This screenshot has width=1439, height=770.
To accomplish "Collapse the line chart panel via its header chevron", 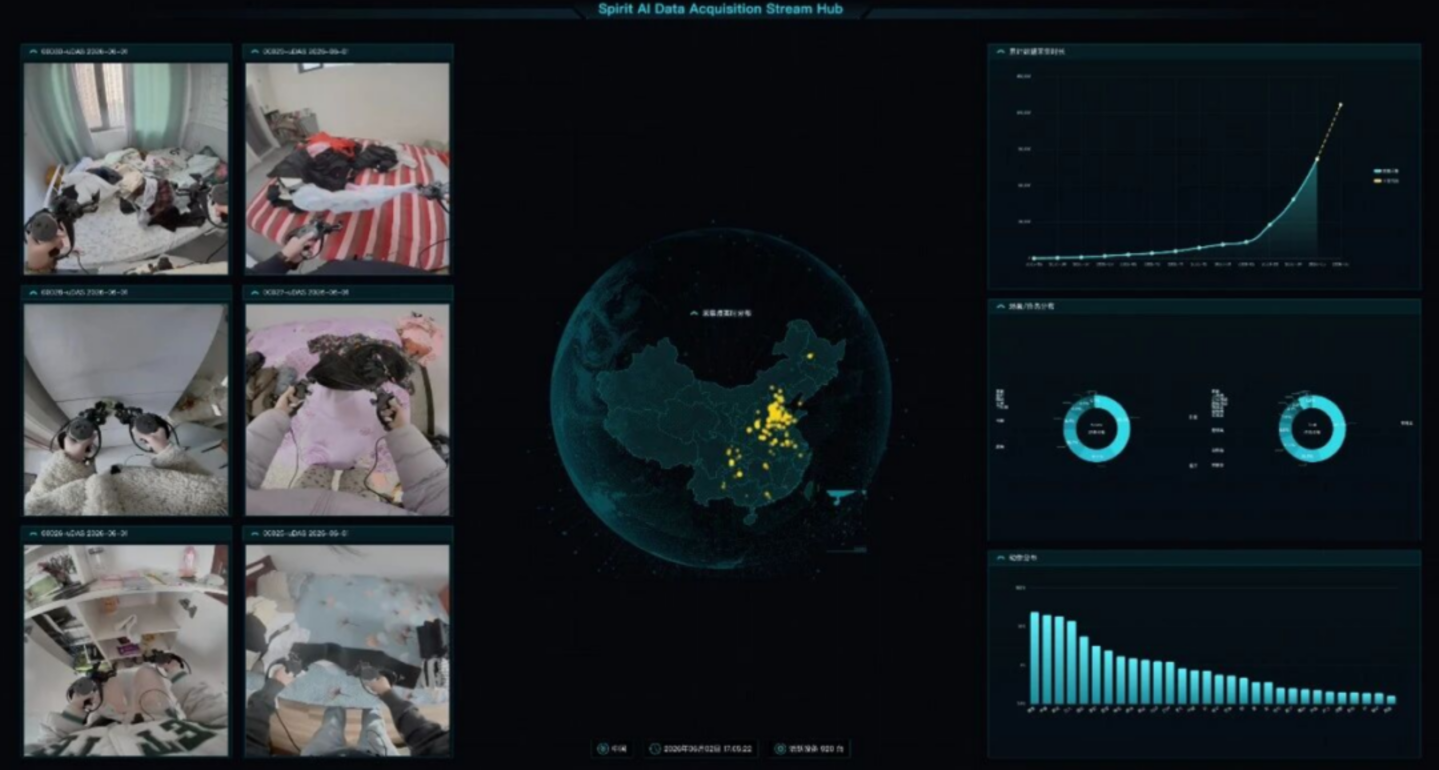I will 999,51.
